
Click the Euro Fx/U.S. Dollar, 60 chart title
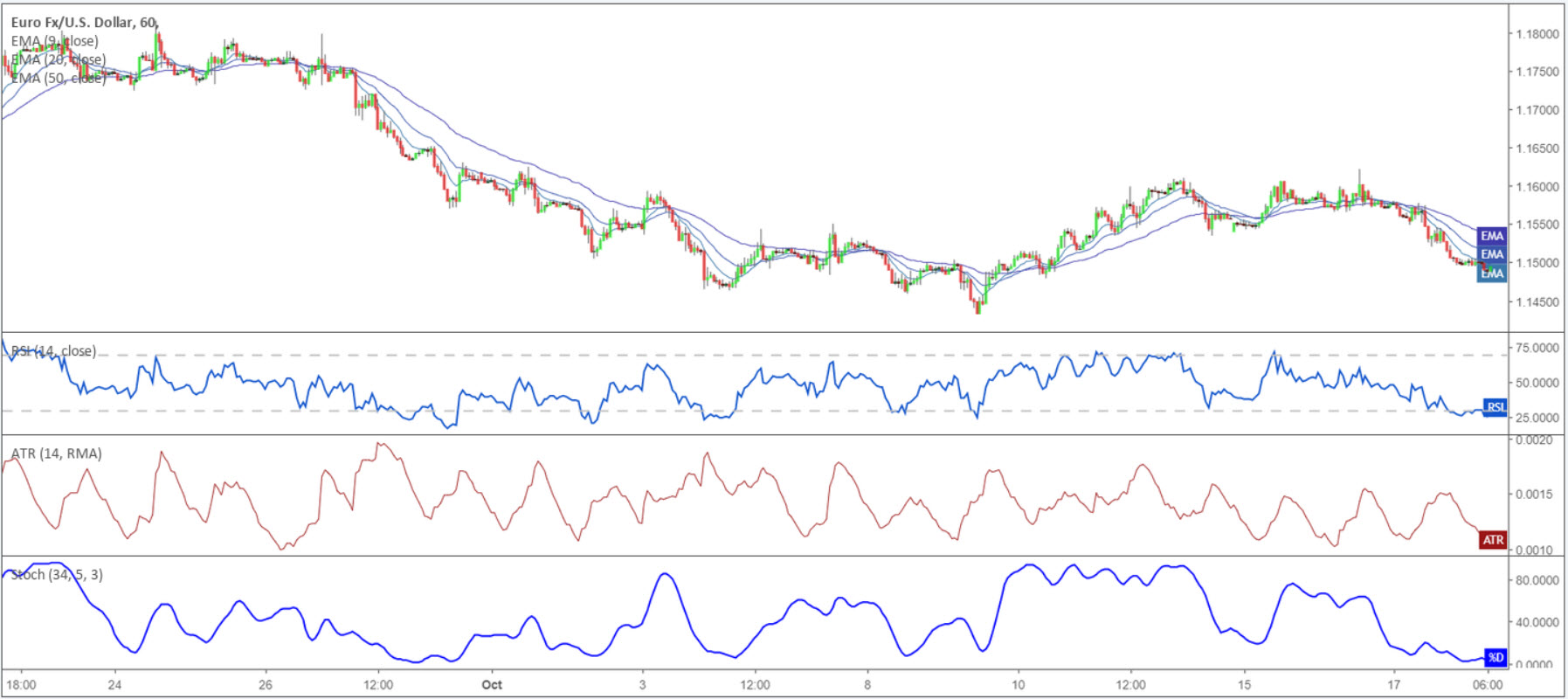[x=85, y=23]
